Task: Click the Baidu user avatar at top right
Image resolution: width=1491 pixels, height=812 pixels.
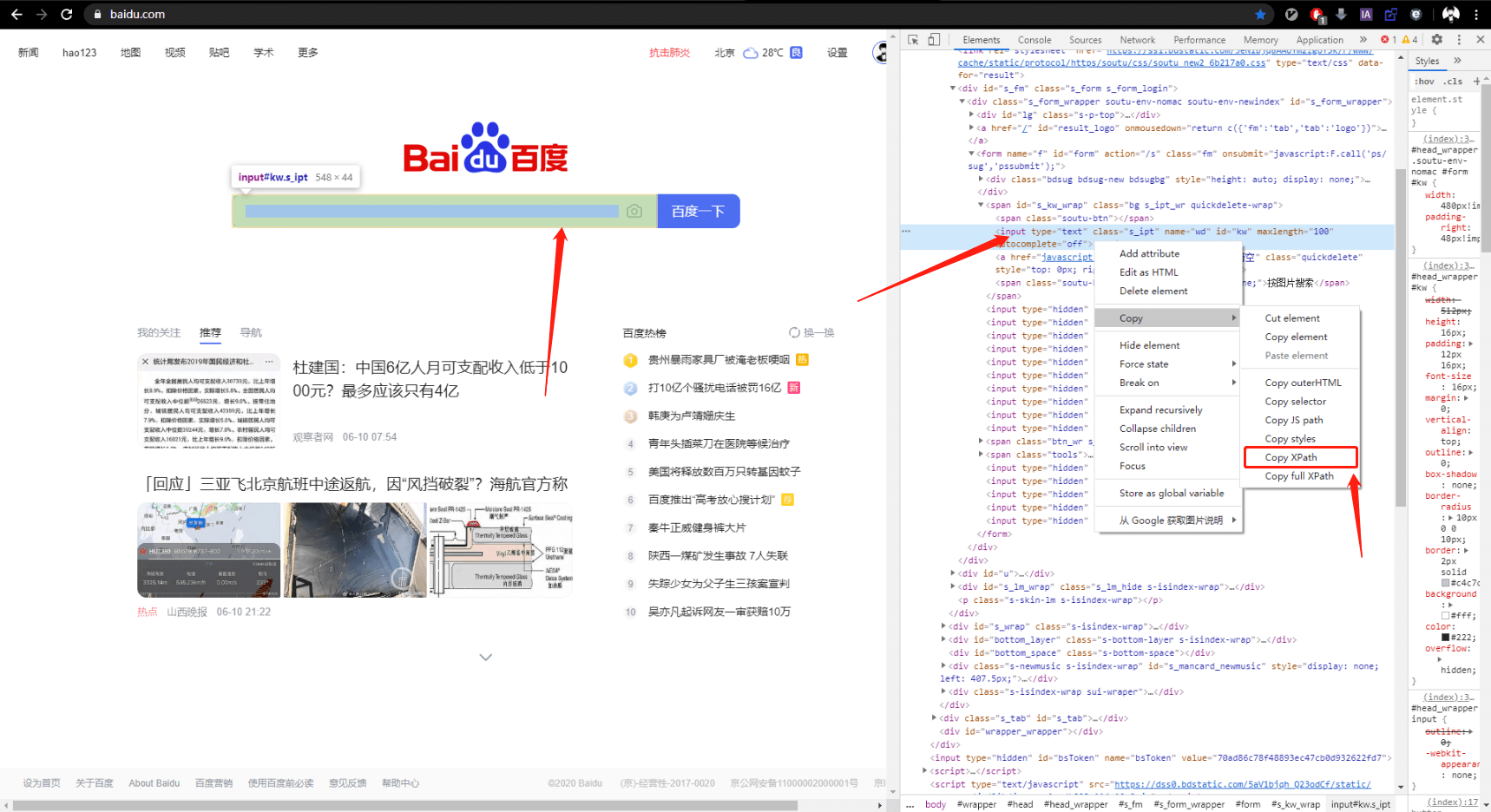Action: (880, 53)
